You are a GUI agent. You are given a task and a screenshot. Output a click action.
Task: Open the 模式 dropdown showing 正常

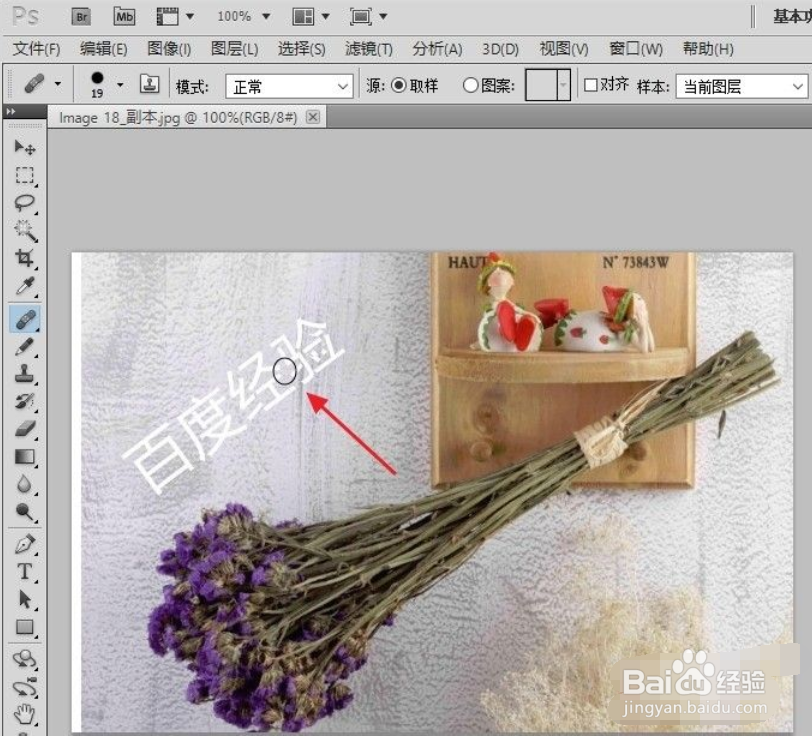tap(288, 86)
